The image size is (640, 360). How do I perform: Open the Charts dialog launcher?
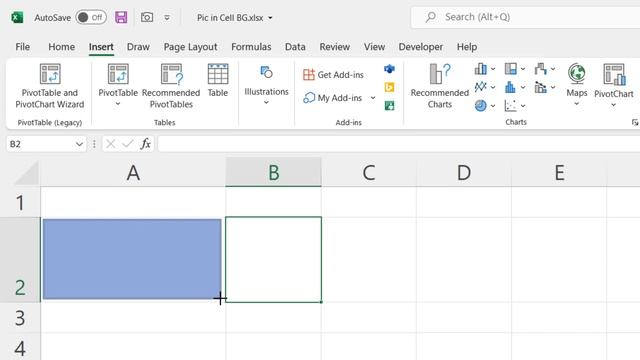click(635, 122)
